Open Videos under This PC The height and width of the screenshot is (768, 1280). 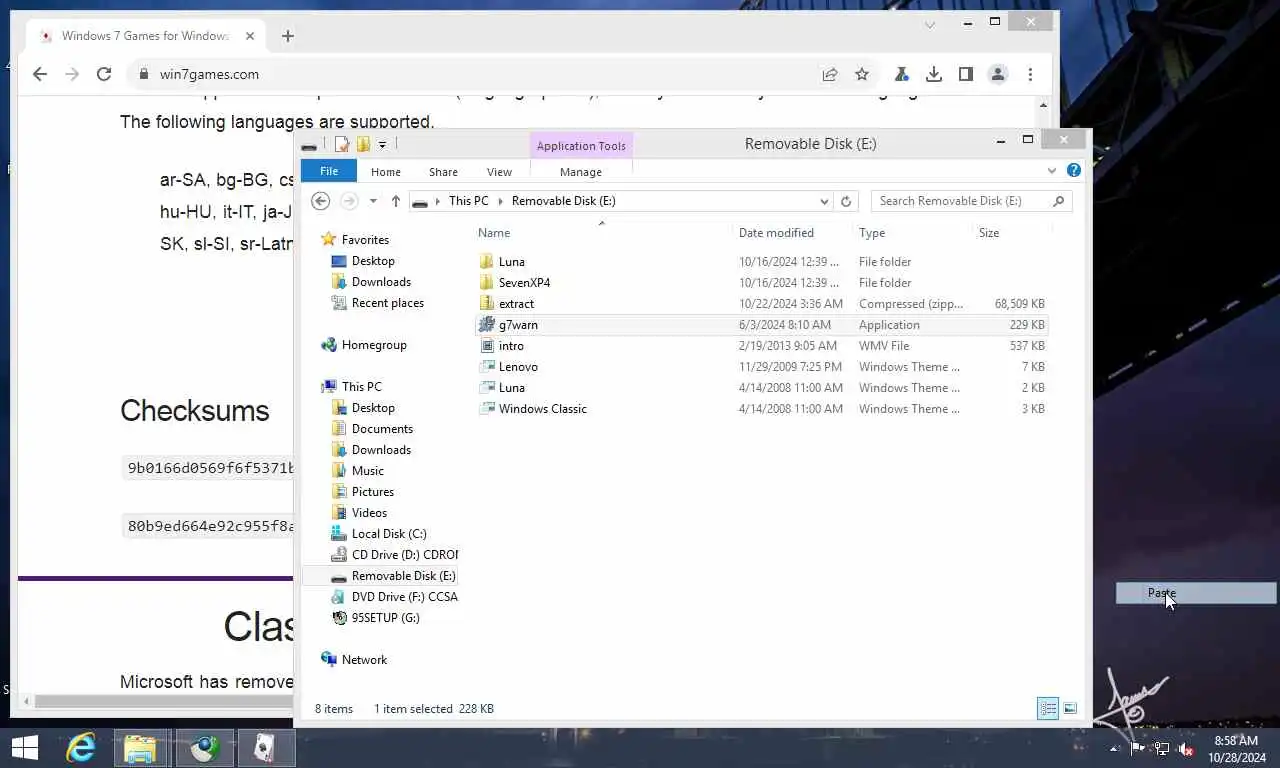click(x=369, y=513)
